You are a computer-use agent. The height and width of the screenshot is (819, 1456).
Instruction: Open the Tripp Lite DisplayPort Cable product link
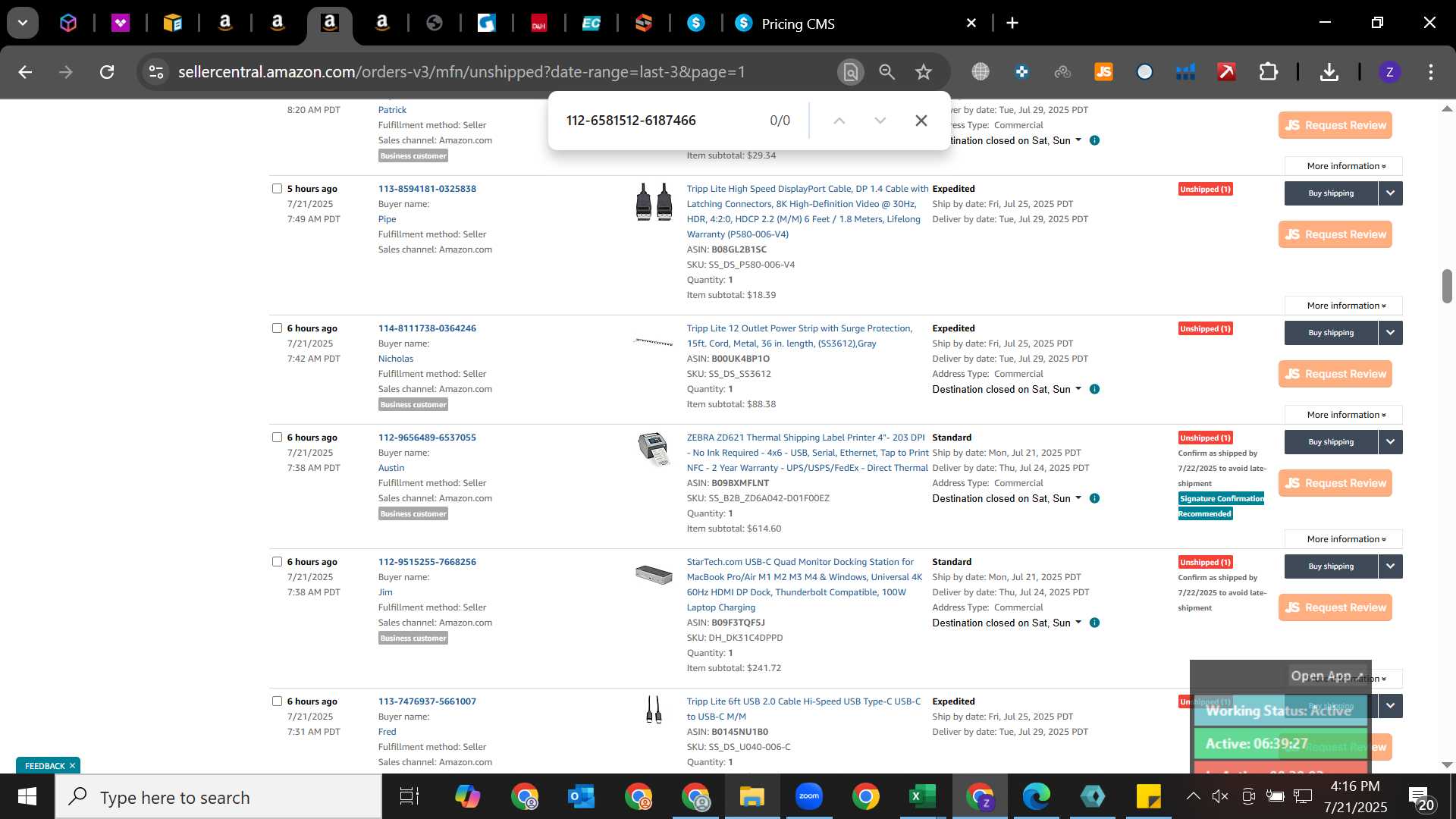point(807,212)
